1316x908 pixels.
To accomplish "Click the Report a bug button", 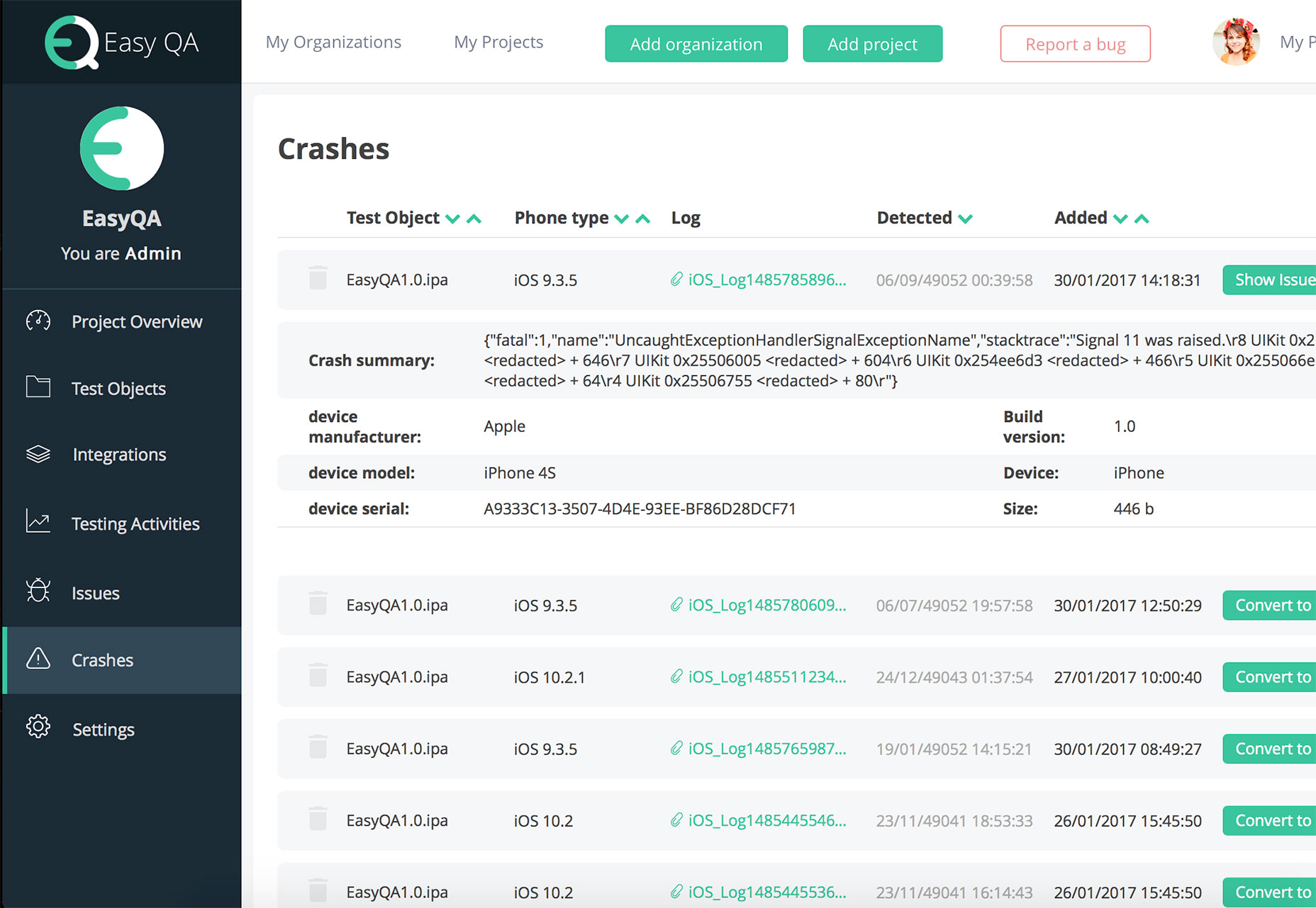I will click(1075, 44).
